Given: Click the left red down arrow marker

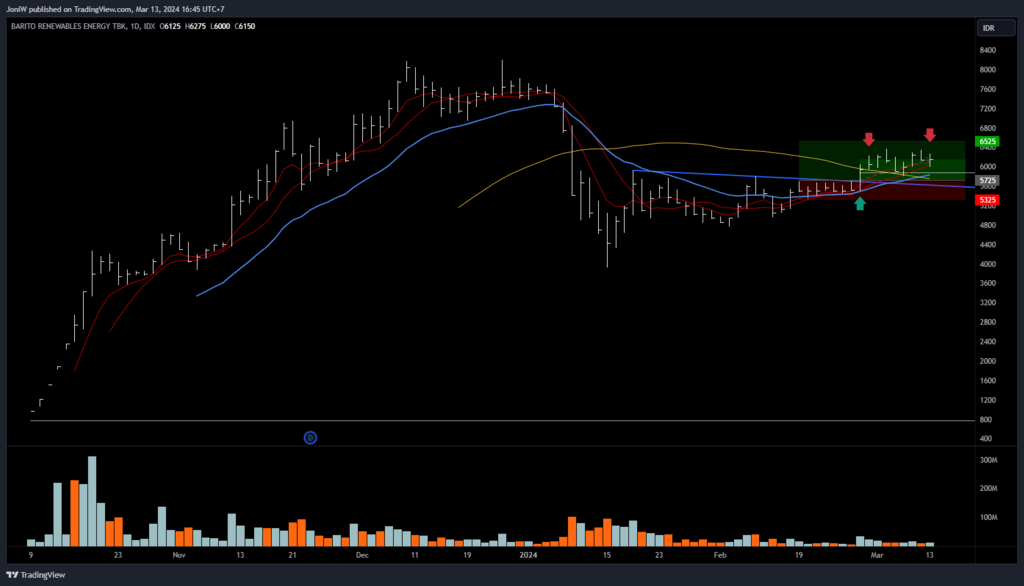Looking at the screenshot, I should 869,137.
